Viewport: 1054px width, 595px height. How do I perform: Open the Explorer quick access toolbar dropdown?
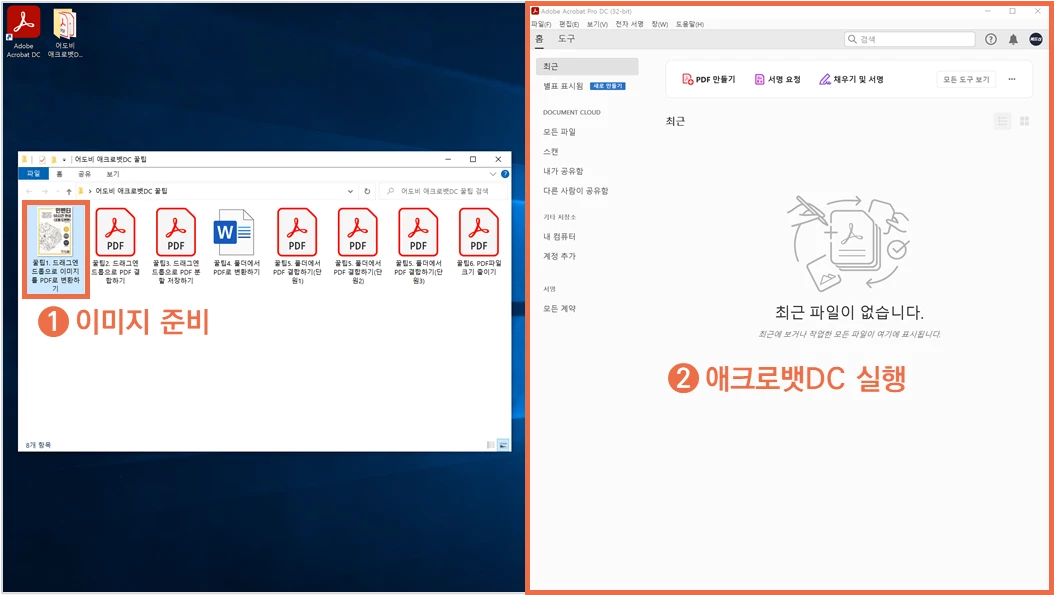(64, 160)
